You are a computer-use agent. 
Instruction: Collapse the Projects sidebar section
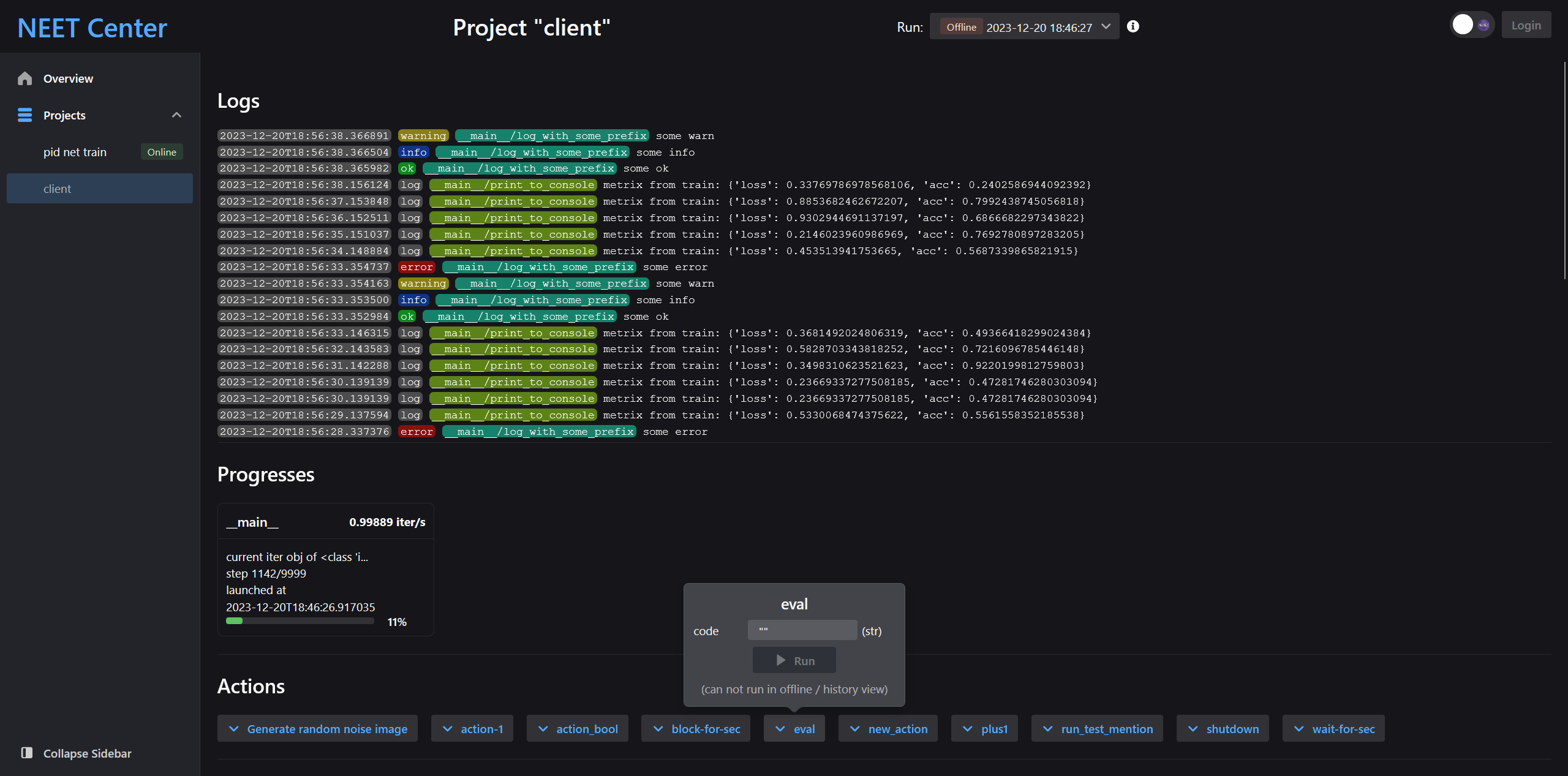coord(176,115)
